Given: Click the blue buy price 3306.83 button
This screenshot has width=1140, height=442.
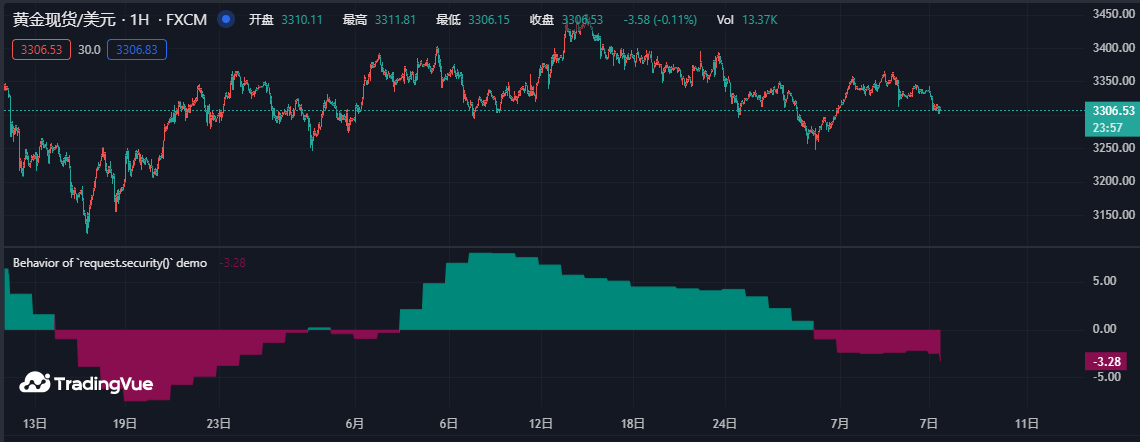Looking at the screenshot, I should 138,49.
